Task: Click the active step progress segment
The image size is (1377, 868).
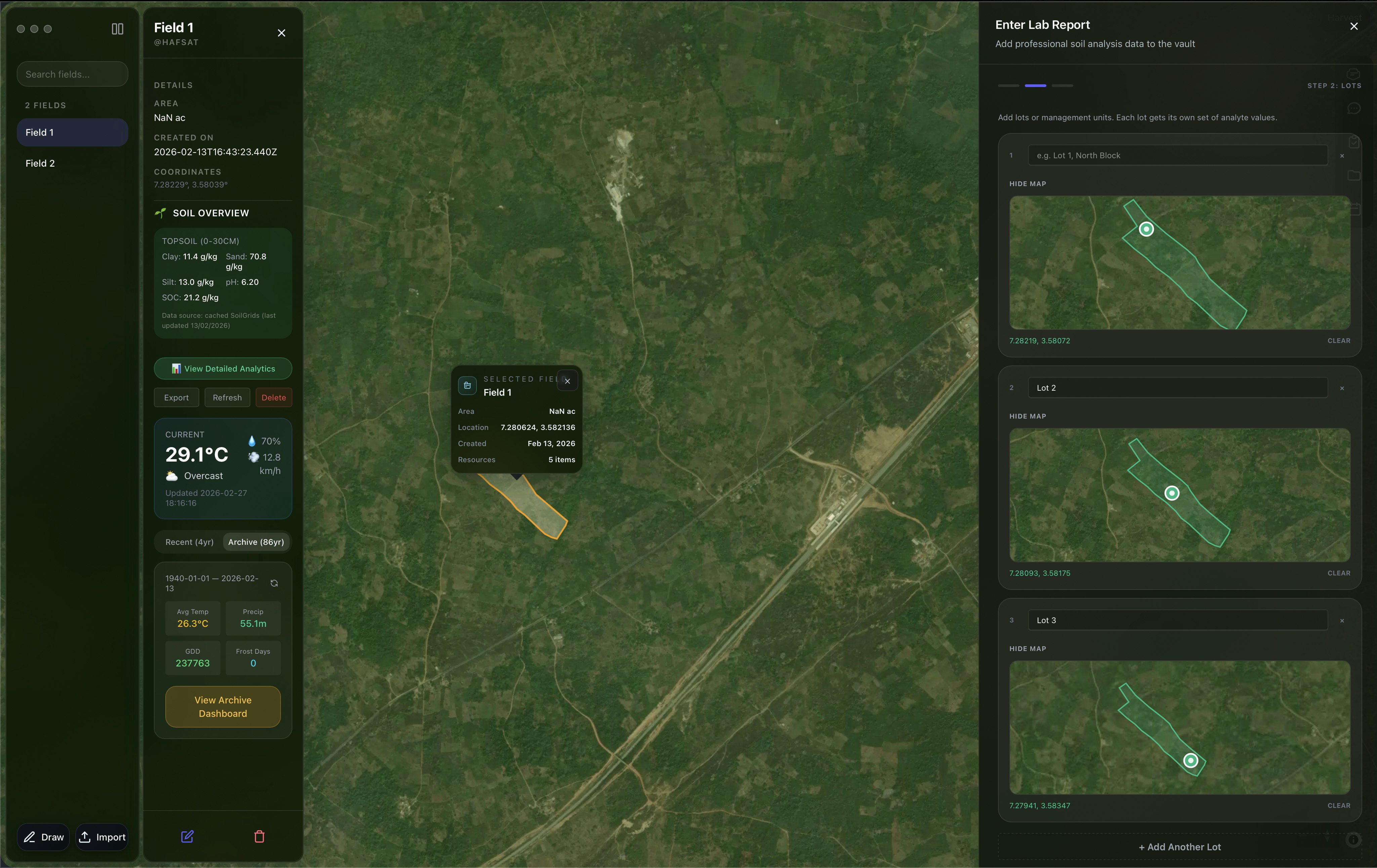Action: pos(1035,85)
